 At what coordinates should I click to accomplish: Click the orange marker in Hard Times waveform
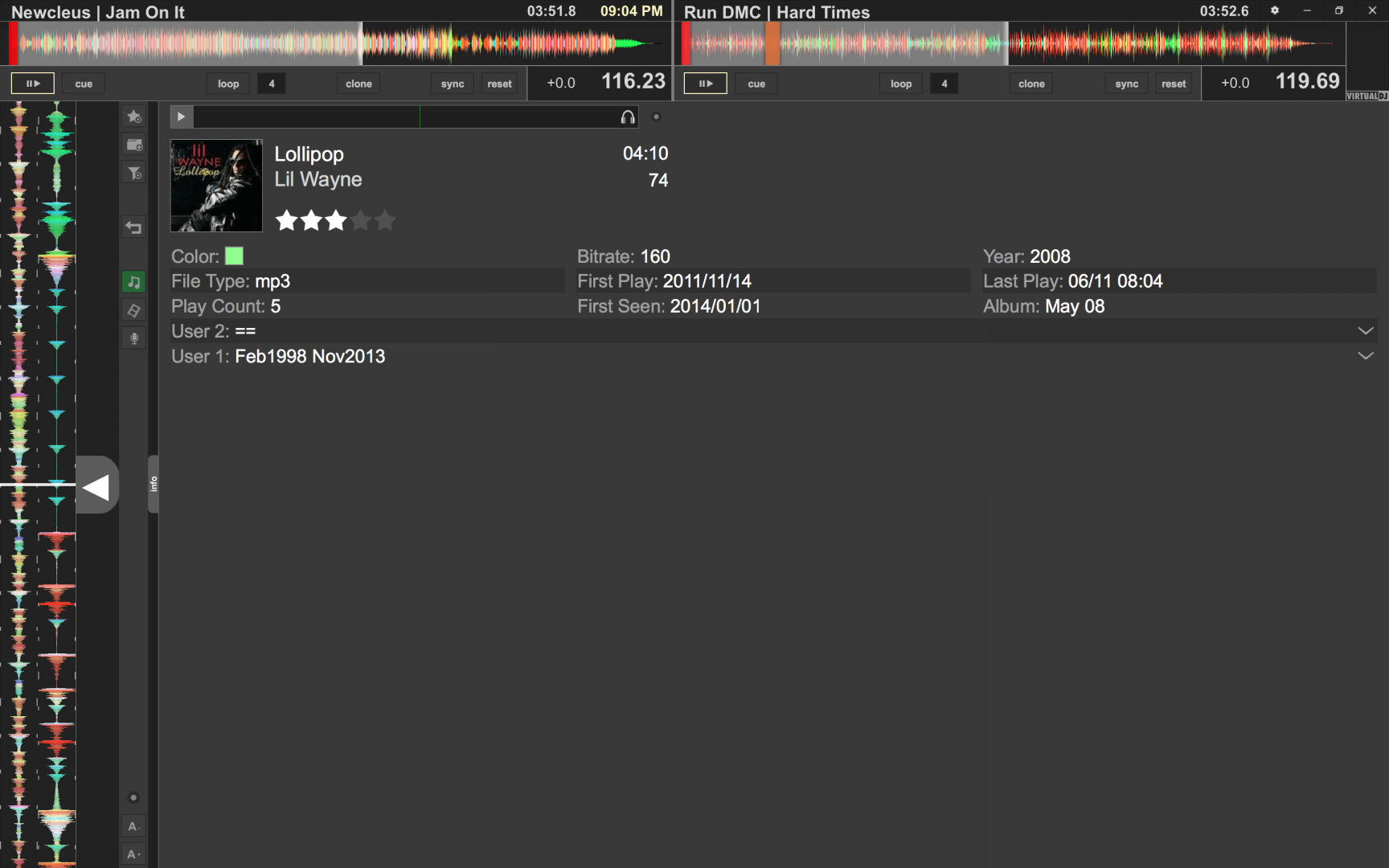772,43
